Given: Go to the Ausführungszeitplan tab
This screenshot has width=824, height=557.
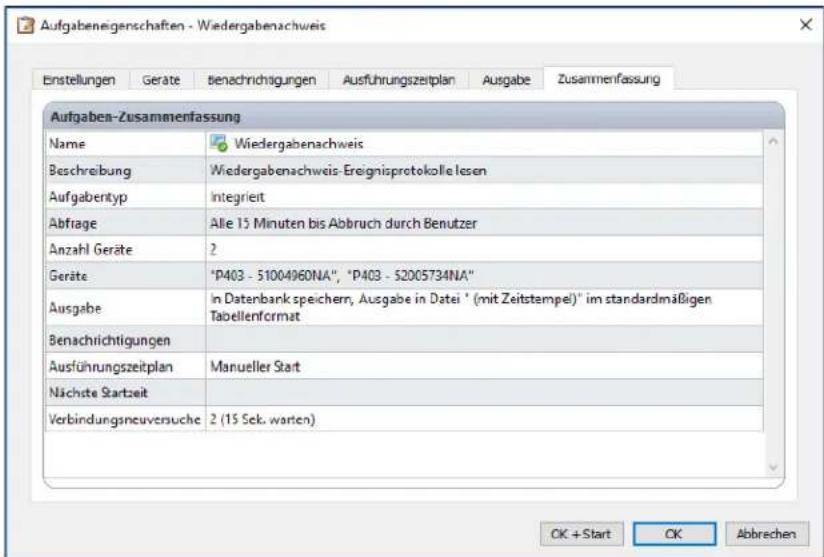Looking at the screenshot, I should click(x=398, y=80).
